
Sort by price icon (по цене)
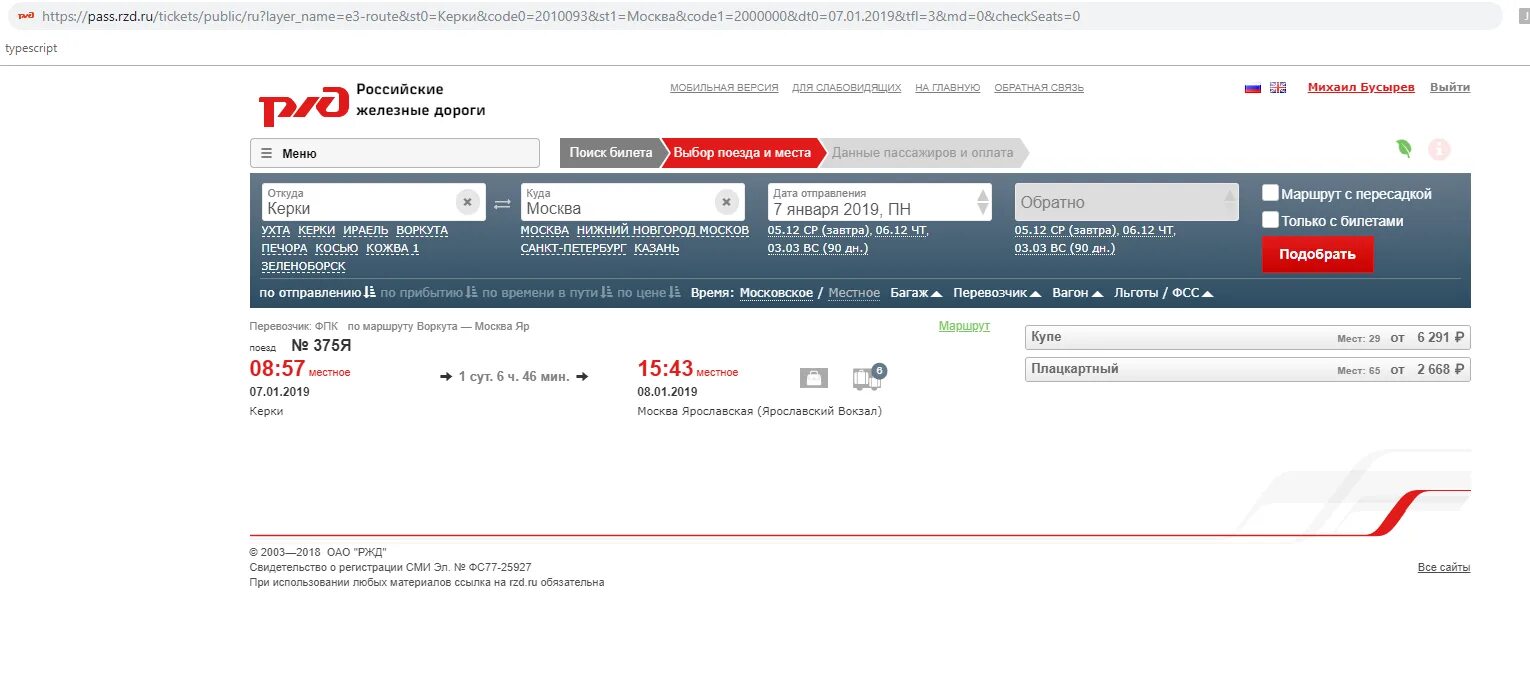pos(675,293)
